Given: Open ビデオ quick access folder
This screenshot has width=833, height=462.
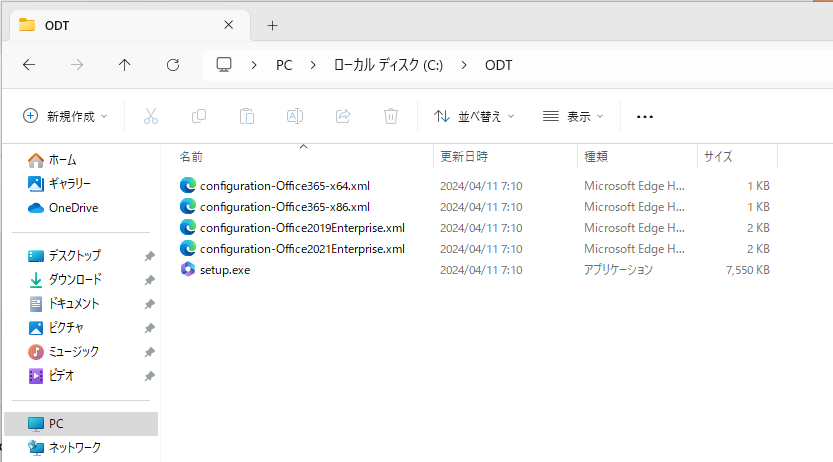Looking at the screenshot, I should (51, 375).
